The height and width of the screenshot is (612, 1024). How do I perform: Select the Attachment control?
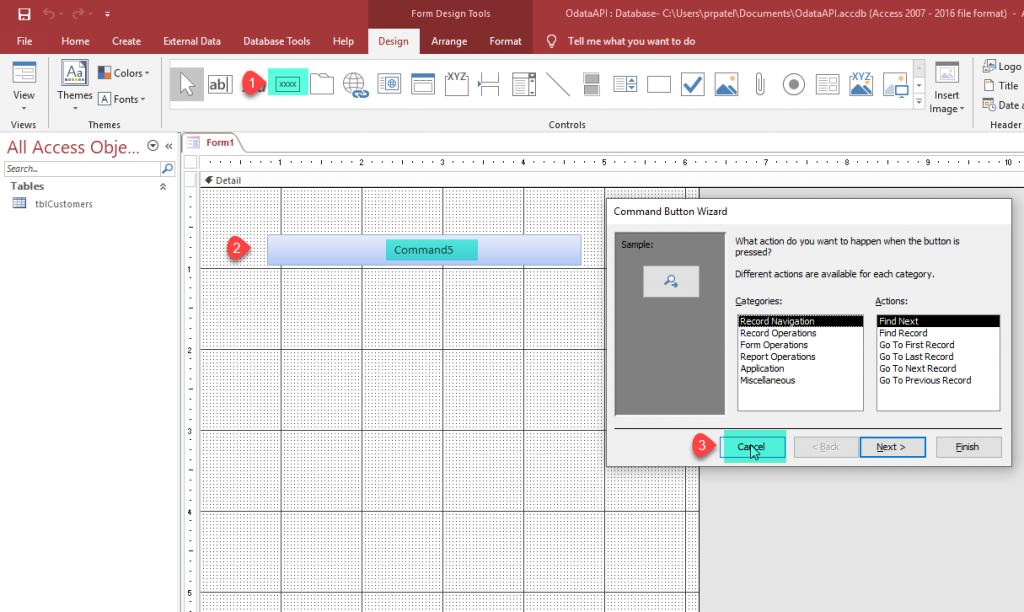pos(760,85)
